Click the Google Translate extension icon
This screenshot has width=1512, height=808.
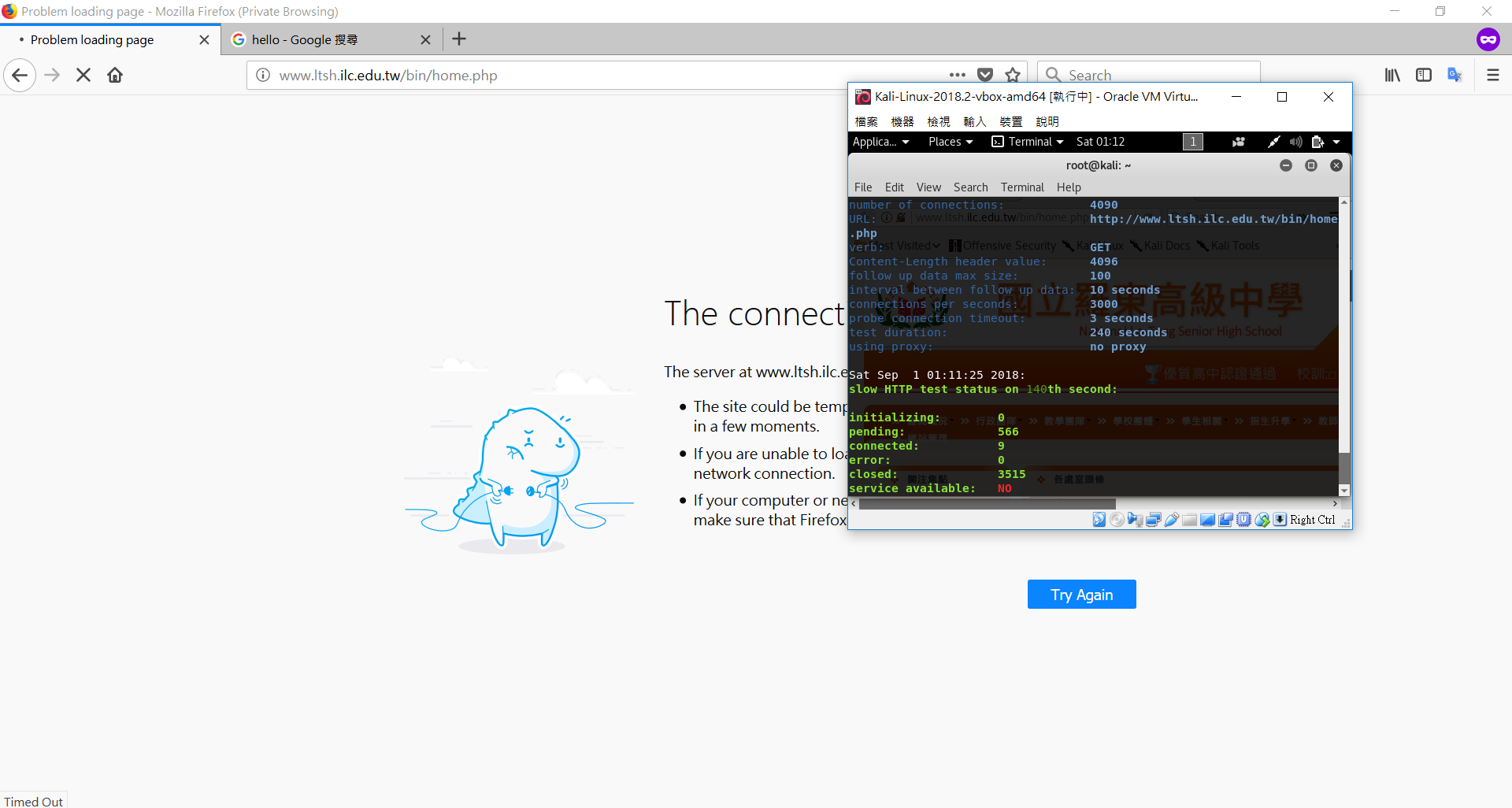[x=1455, y=75]
